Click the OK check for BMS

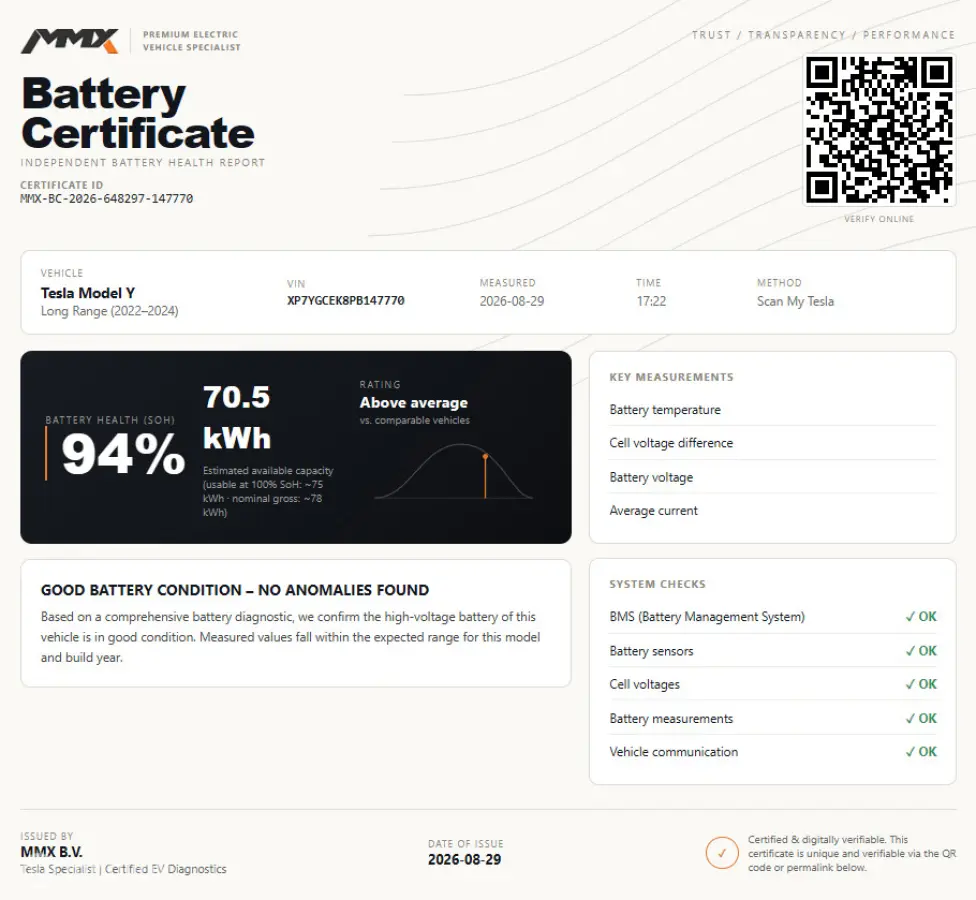(x=921, y=617)
